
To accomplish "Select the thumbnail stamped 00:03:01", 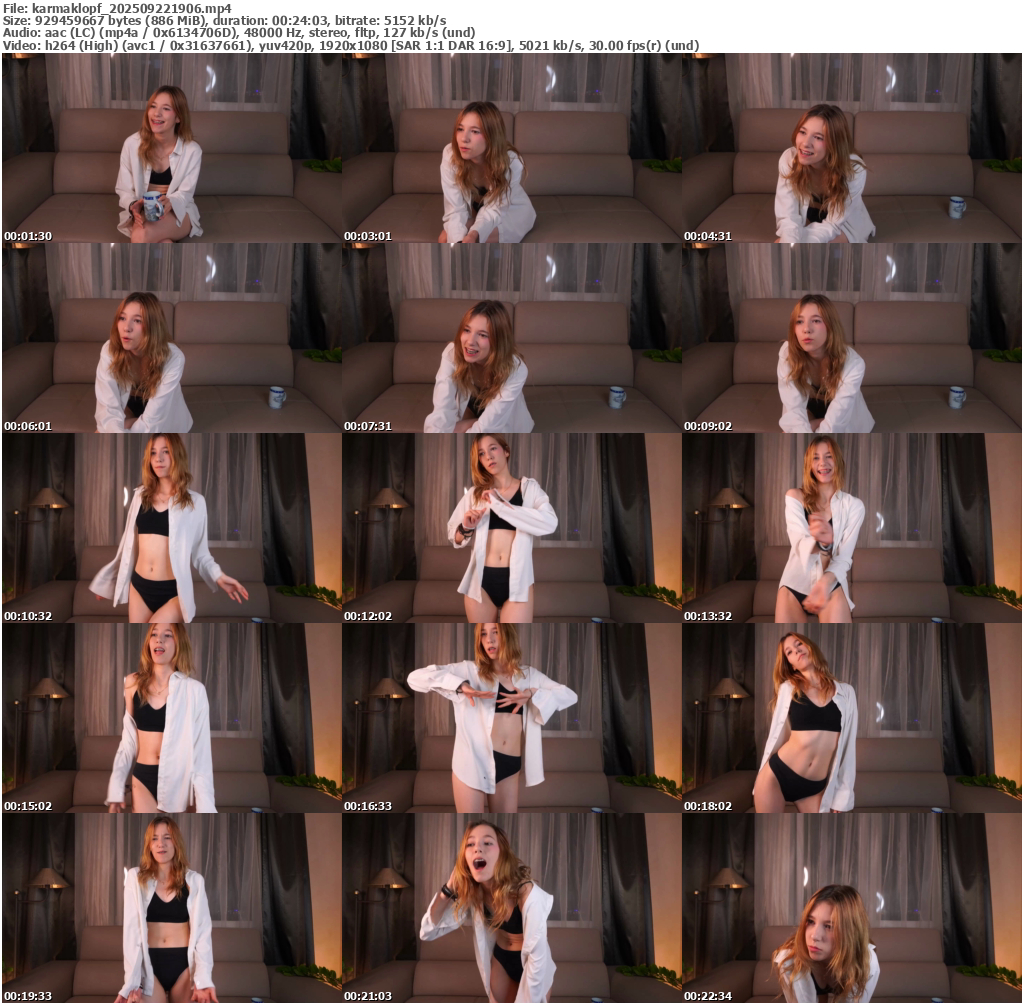I will coord(512,148).
